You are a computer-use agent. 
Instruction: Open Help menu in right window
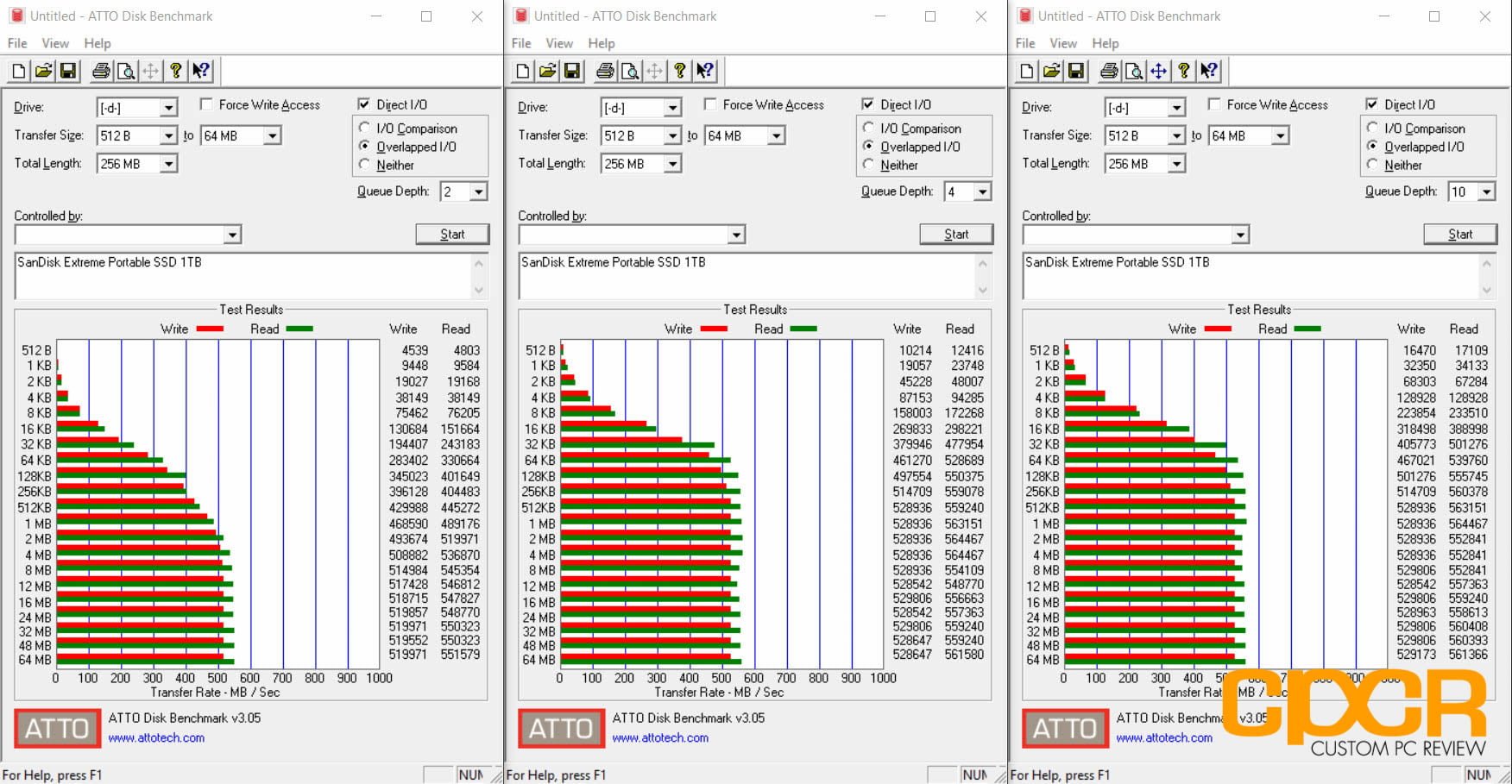[x=1106, y=43]
